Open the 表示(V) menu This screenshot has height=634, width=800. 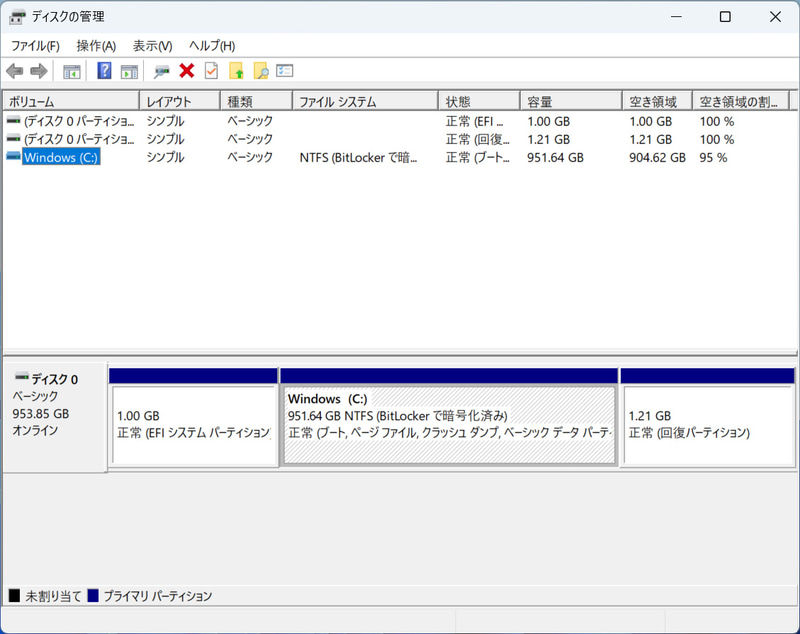(151, 46)
